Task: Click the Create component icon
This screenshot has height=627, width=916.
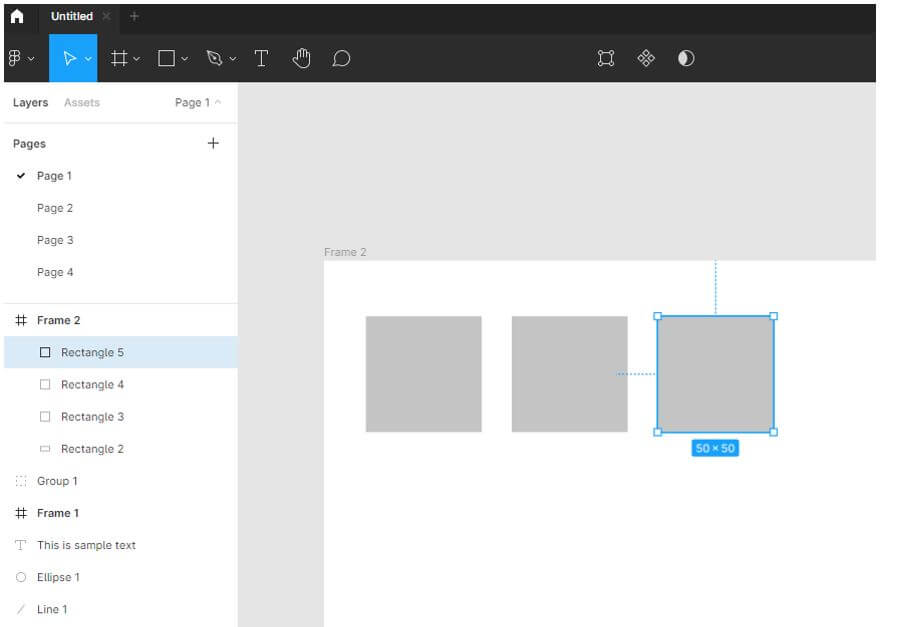Action: coord(646,58)
